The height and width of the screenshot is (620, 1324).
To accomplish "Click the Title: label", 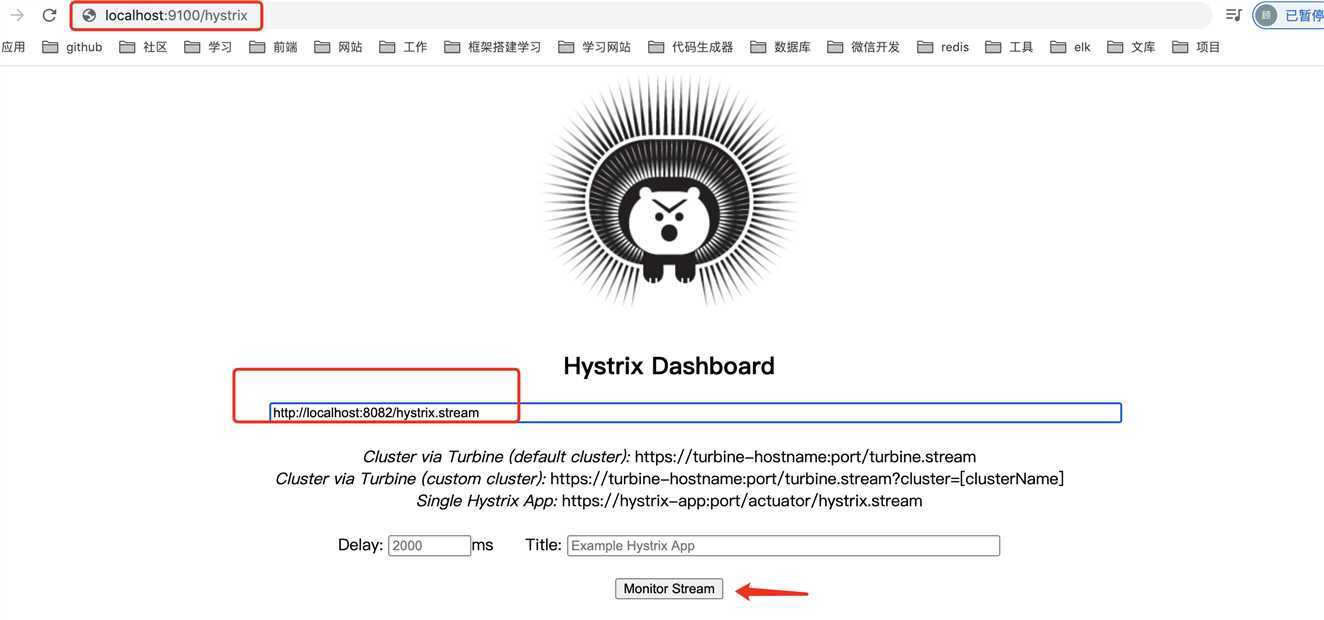I will tap(543, 546).
